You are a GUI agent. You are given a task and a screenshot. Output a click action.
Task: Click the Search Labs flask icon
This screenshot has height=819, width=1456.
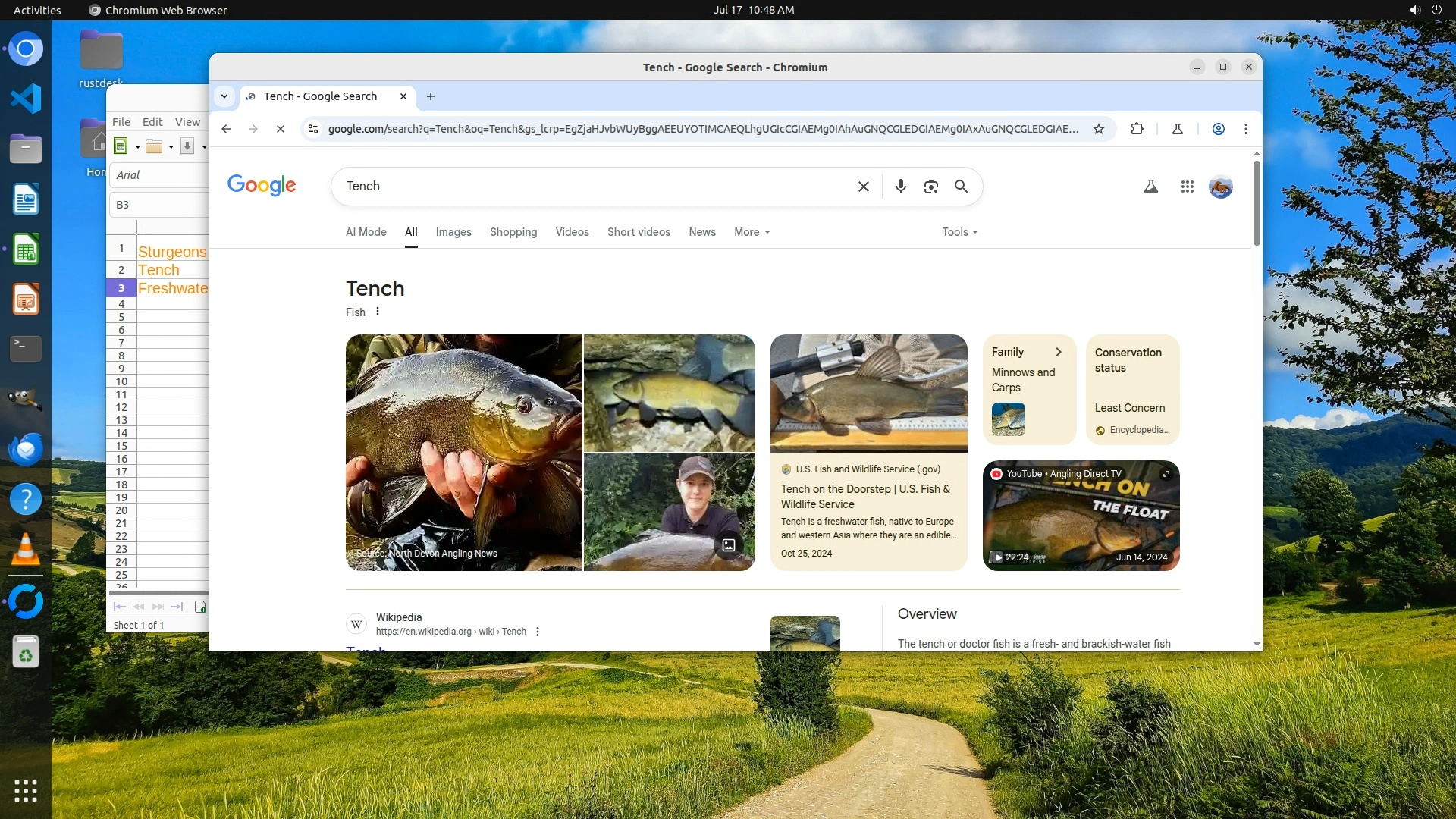click(1150, 187)
